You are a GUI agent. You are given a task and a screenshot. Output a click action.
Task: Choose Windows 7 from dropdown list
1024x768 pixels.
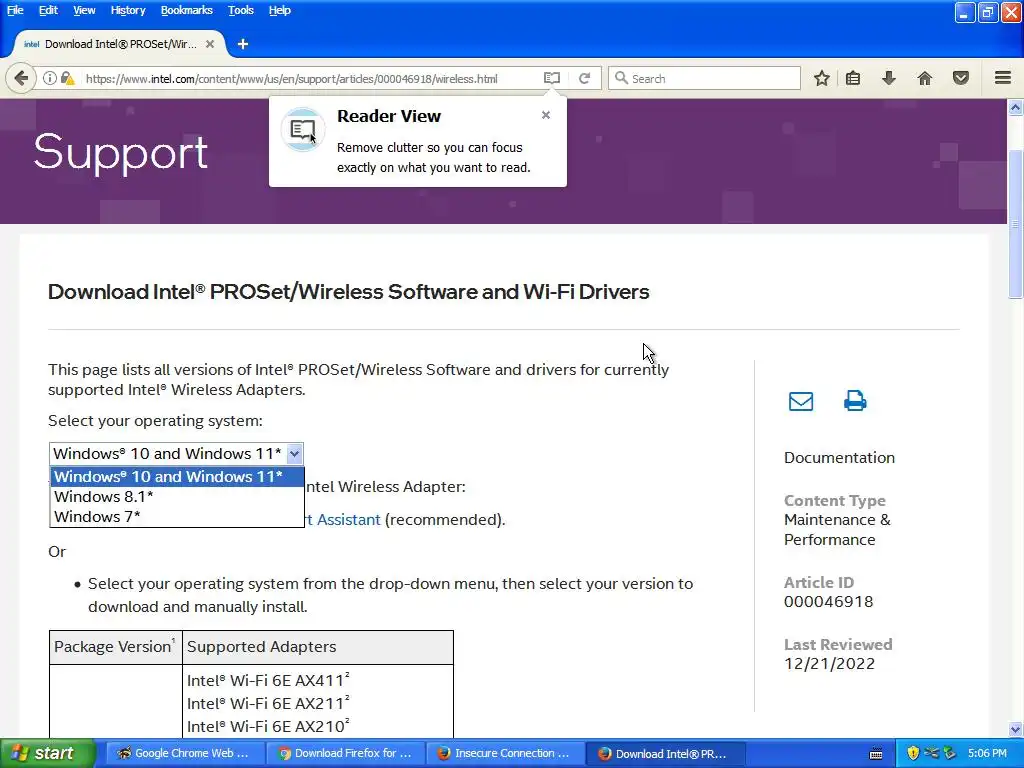coord(177,517)
